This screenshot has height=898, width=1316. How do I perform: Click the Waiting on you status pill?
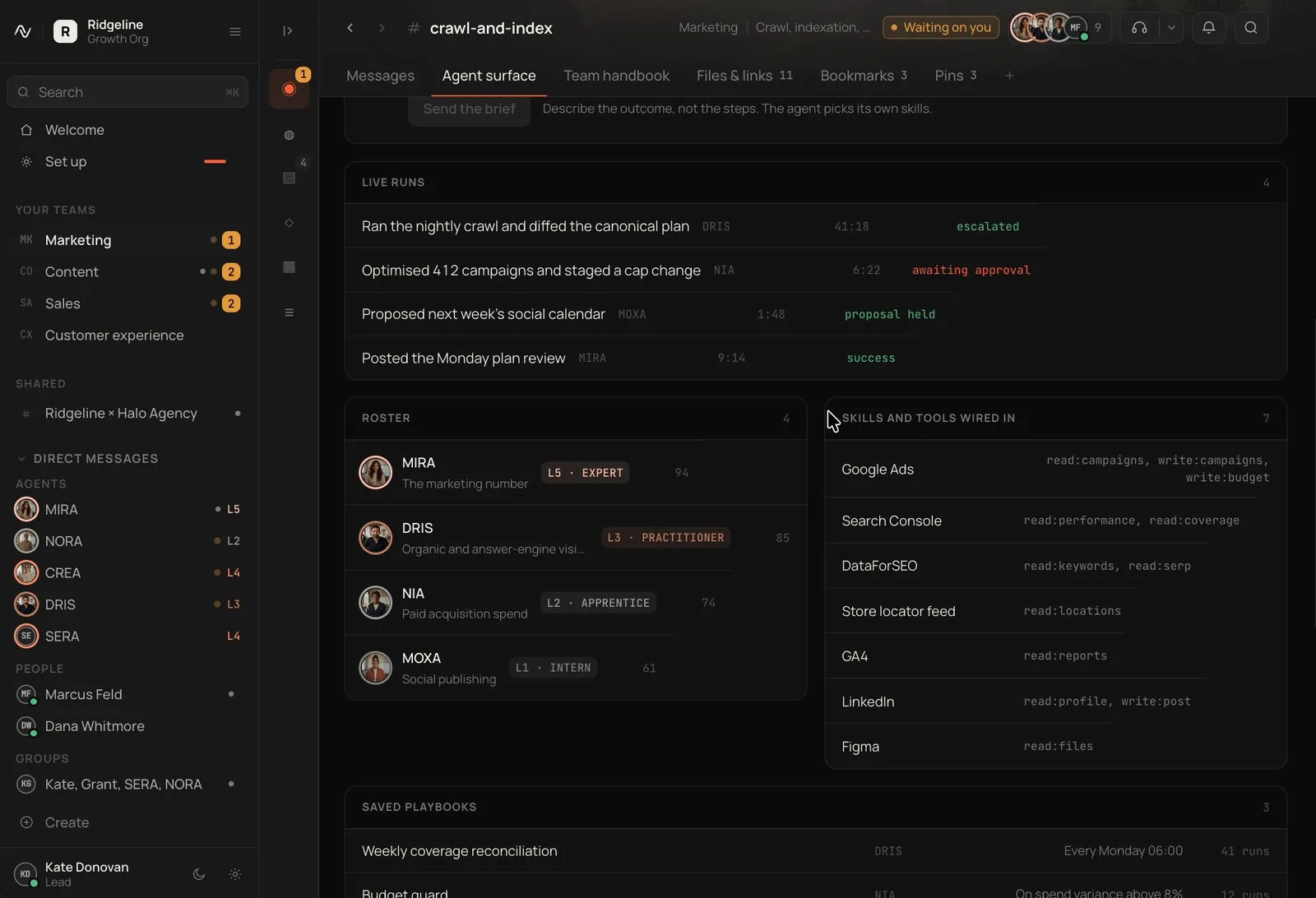click(x=941, y=28)
